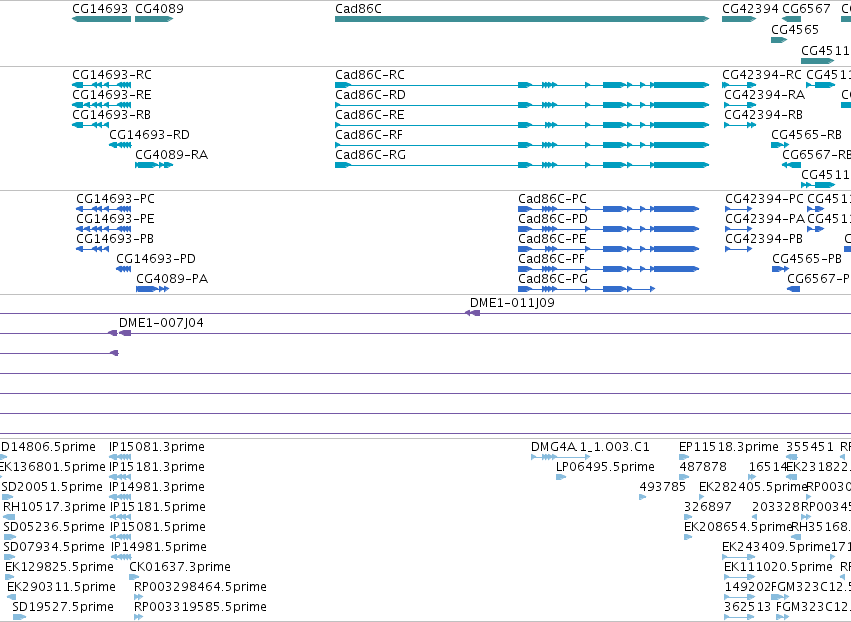Select the Cad86C-RG transcript label
Image resolution: width=851 pixels, height=622 pixels.
(x=370, y=155)
